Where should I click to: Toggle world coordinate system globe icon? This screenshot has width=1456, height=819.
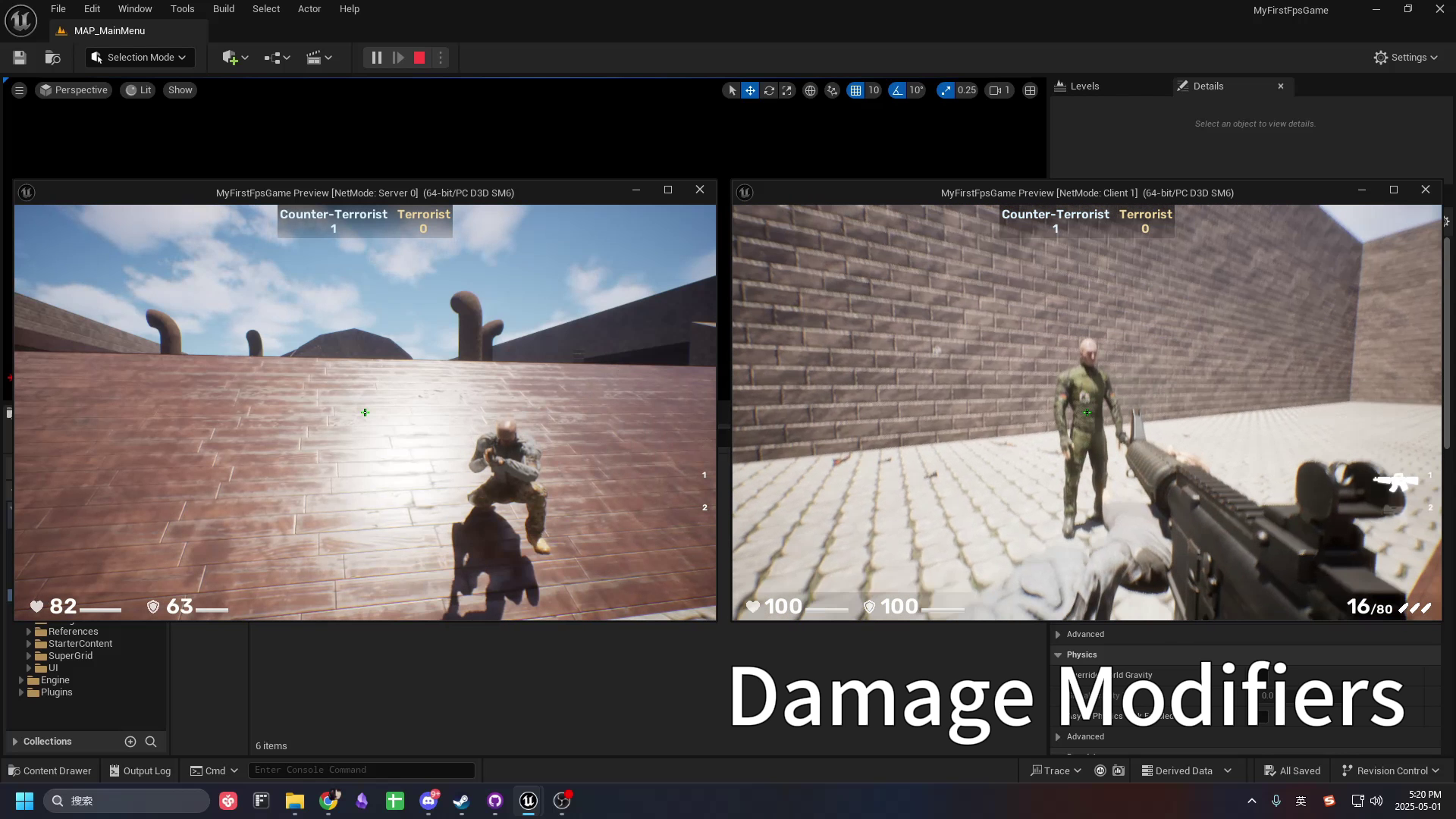tap(810, 90)
